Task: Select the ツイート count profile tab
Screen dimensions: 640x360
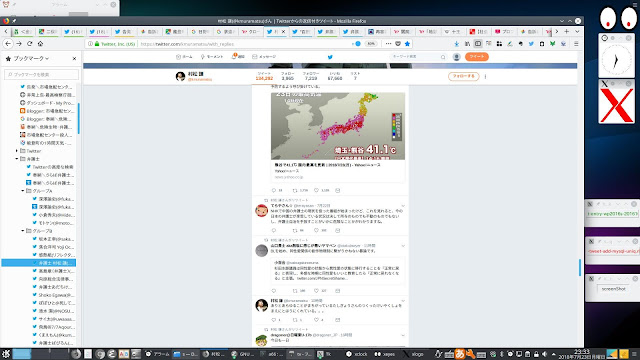Action: tap(264, 76)
